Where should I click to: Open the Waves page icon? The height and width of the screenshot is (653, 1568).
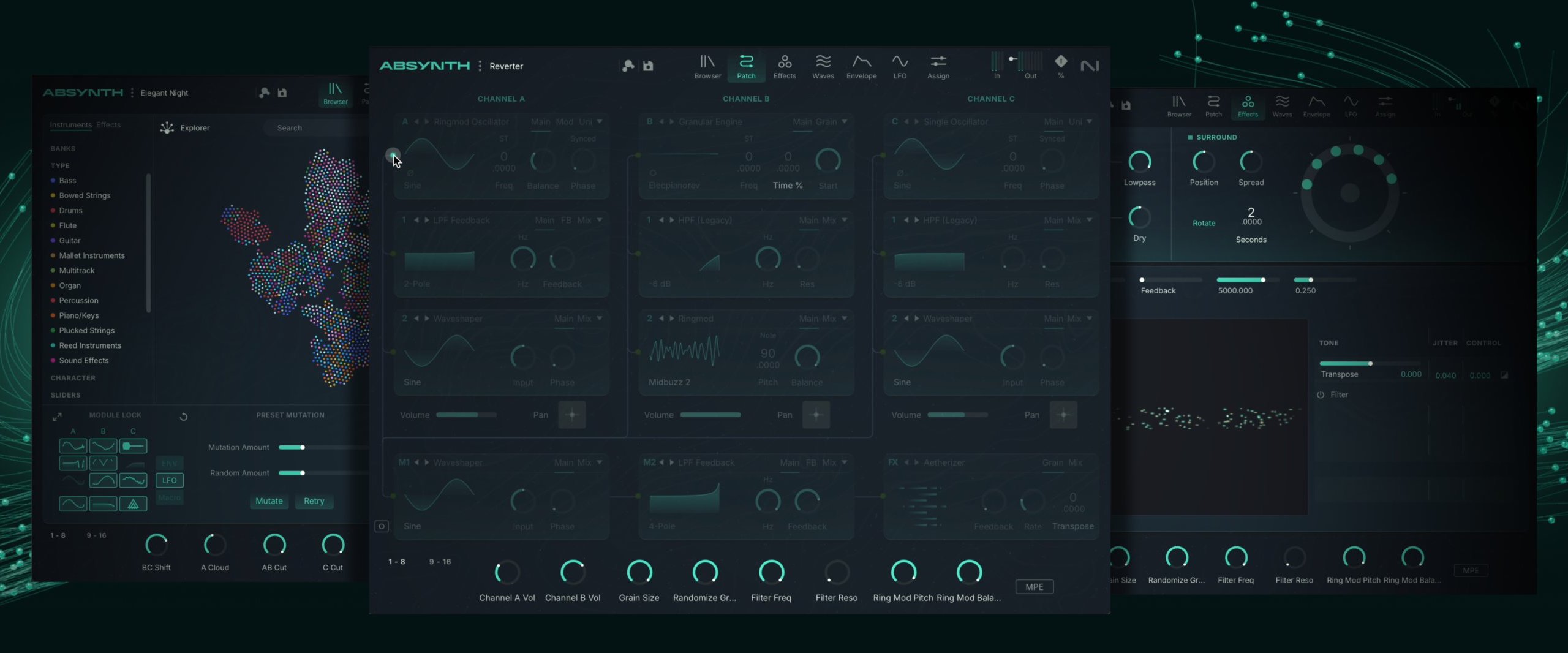point(823,66)
